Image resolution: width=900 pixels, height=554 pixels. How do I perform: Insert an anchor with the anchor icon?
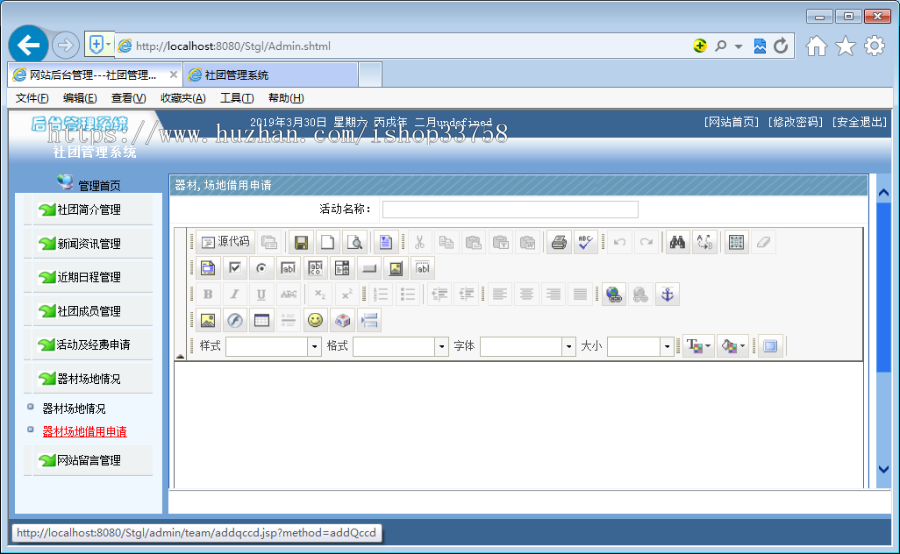667,295
